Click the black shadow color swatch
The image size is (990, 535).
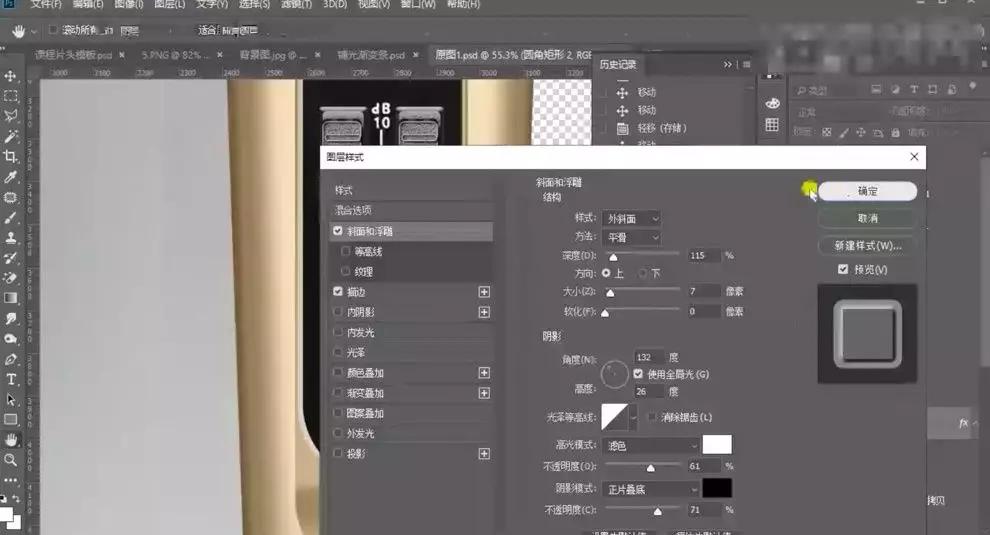coord(717,488)
